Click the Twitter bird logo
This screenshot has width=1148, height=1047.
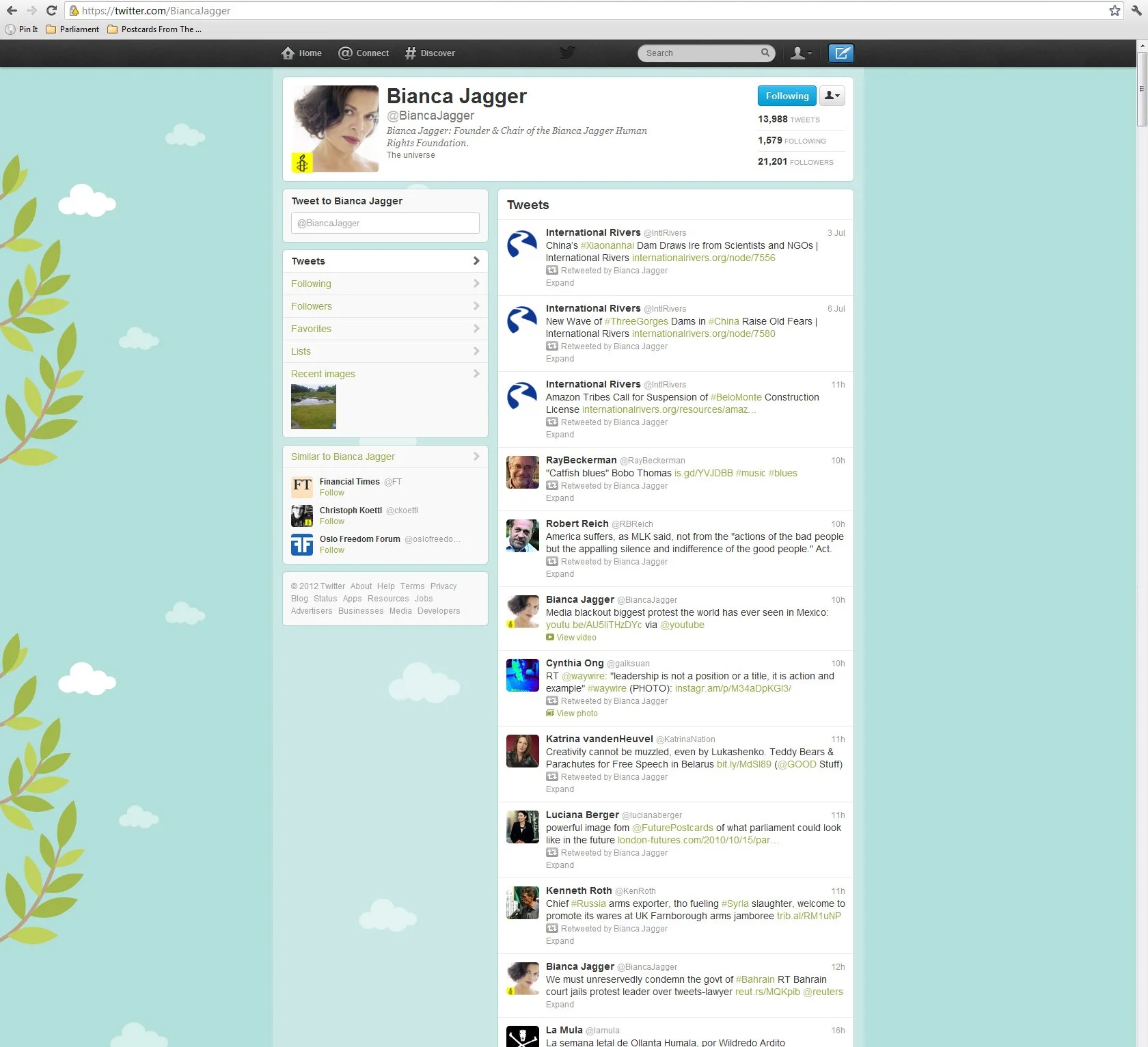(567, 53)
